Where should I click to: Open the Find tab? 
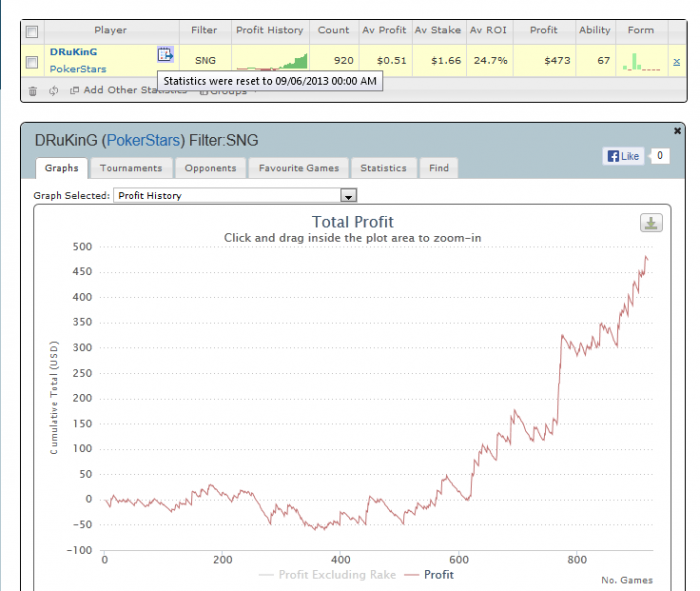[x=439, y=168]
